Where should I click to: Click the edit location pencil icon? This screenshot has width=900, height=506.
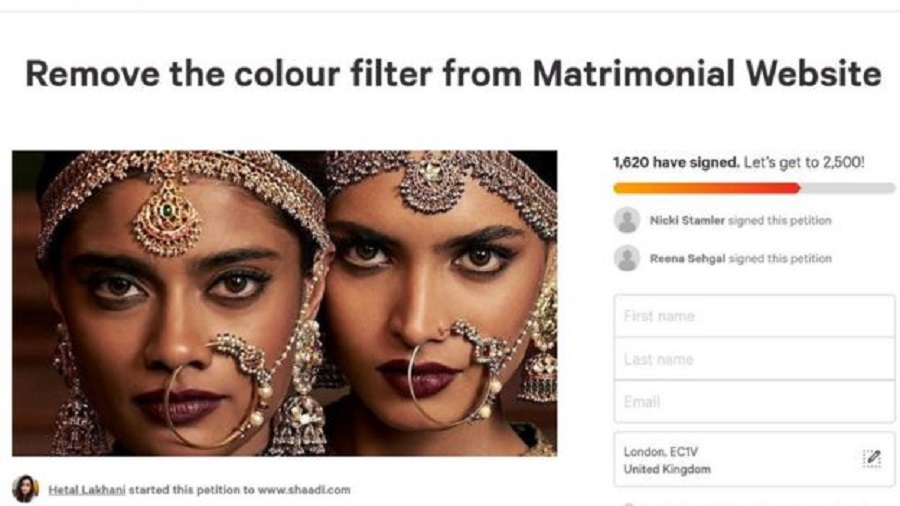(871, 458)
